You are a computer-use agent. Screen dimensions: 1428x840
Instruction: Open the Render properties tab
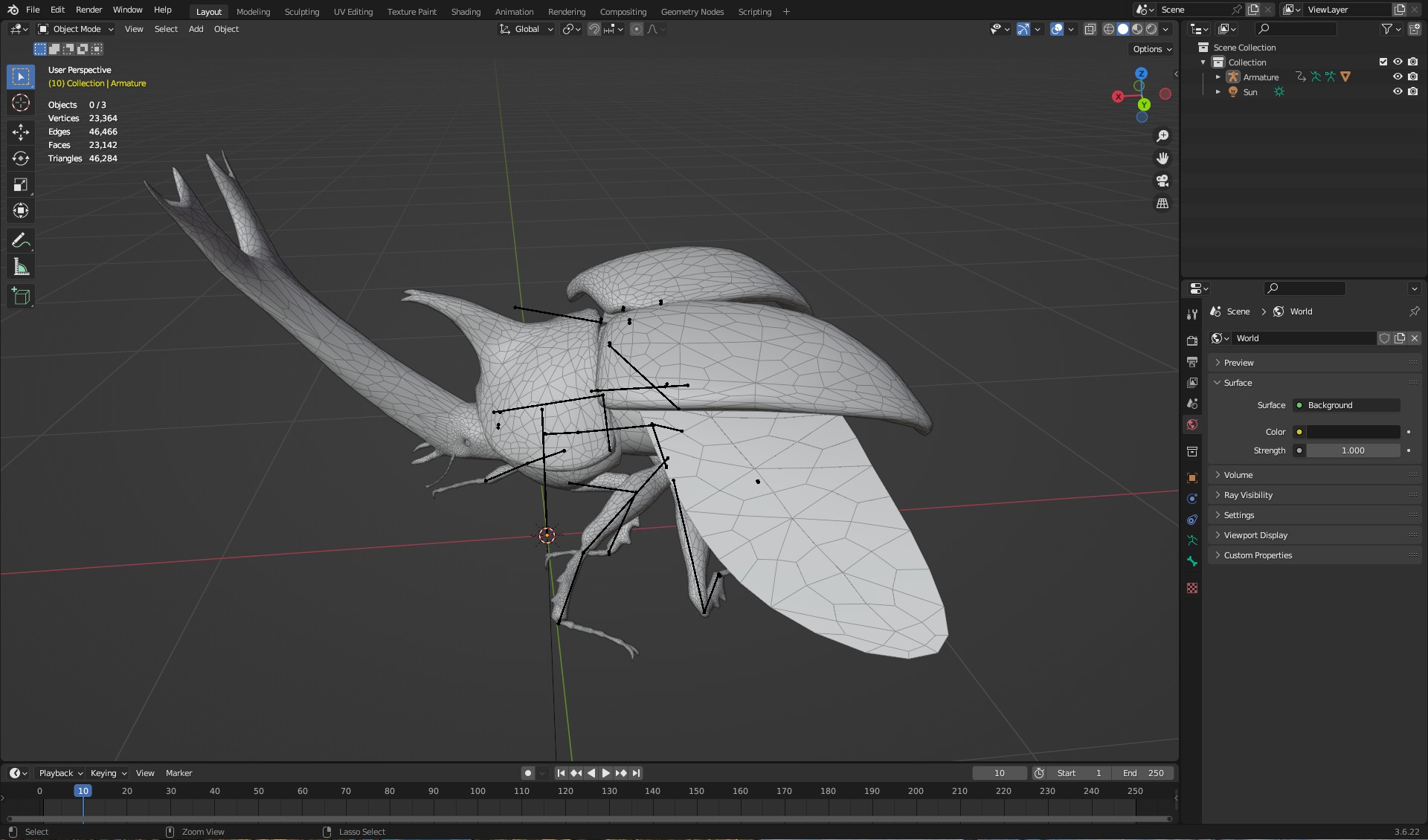click(1192, 340)
